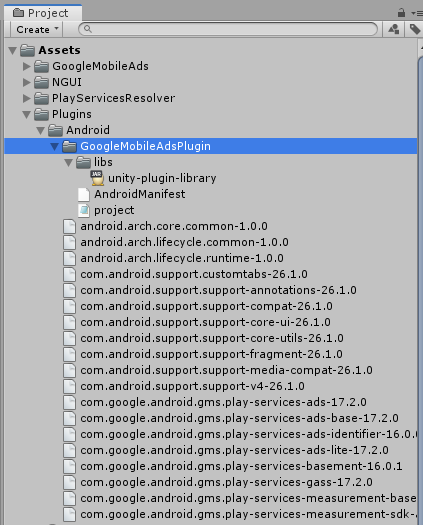
Task: Select android.arch.lifecycle.runtime-1.0.0
Action: point(182,258)
